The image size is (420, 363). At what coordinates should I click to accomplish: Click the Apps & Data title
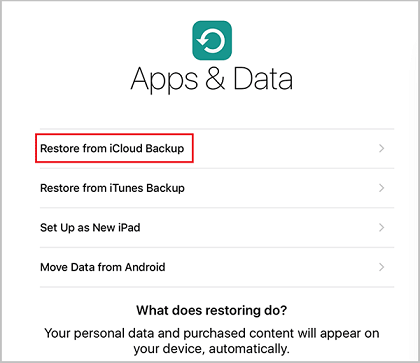click(212, 79)
